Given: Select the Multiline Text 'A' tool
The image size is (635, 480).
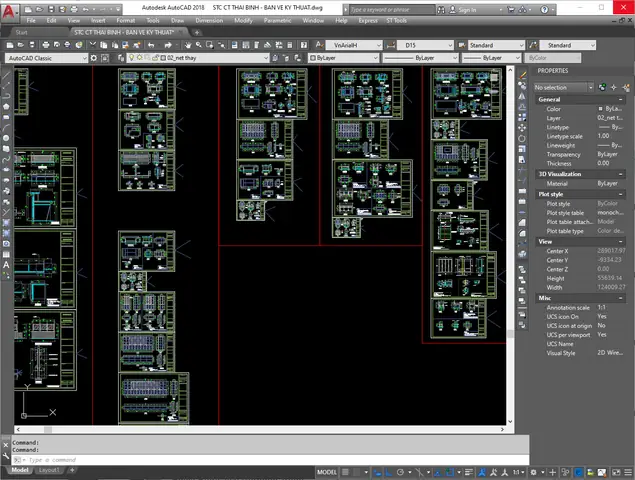Looking at the screenshot, I should 6,265.
